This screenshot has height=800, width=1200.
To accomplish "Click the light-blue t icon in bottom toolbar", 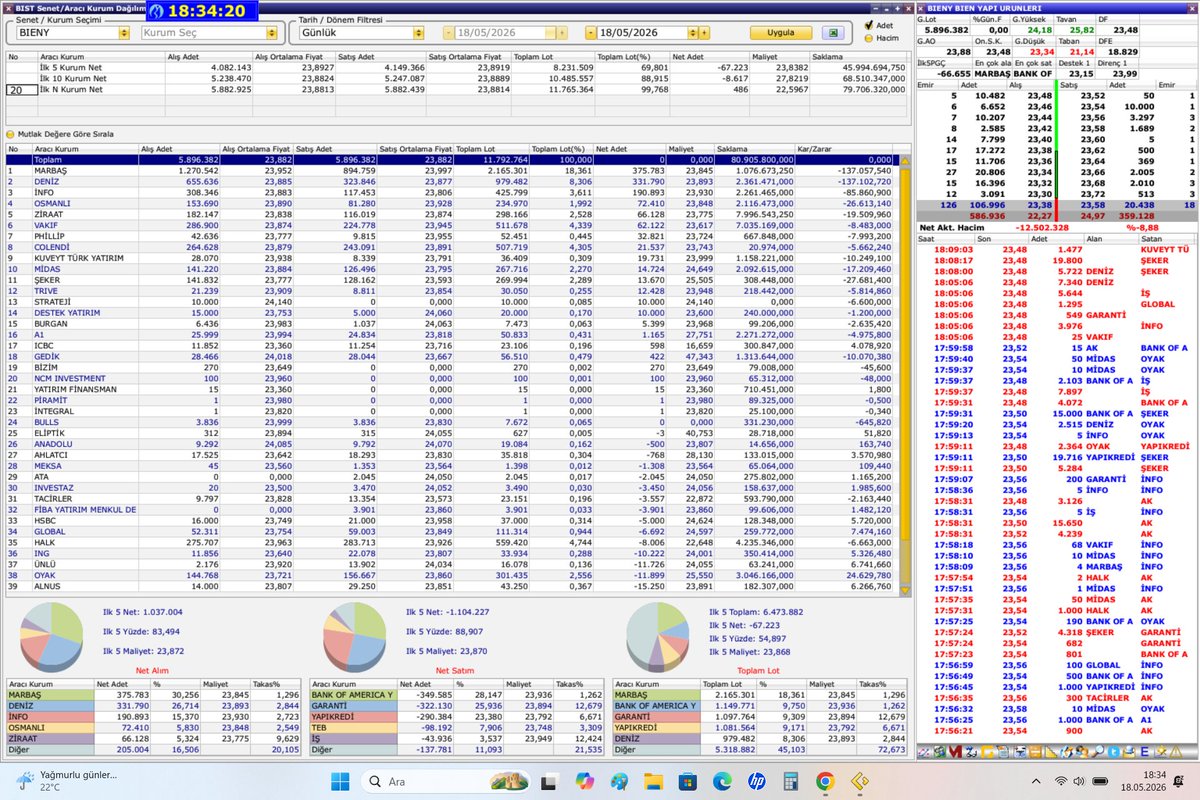I will (1113, 753).
